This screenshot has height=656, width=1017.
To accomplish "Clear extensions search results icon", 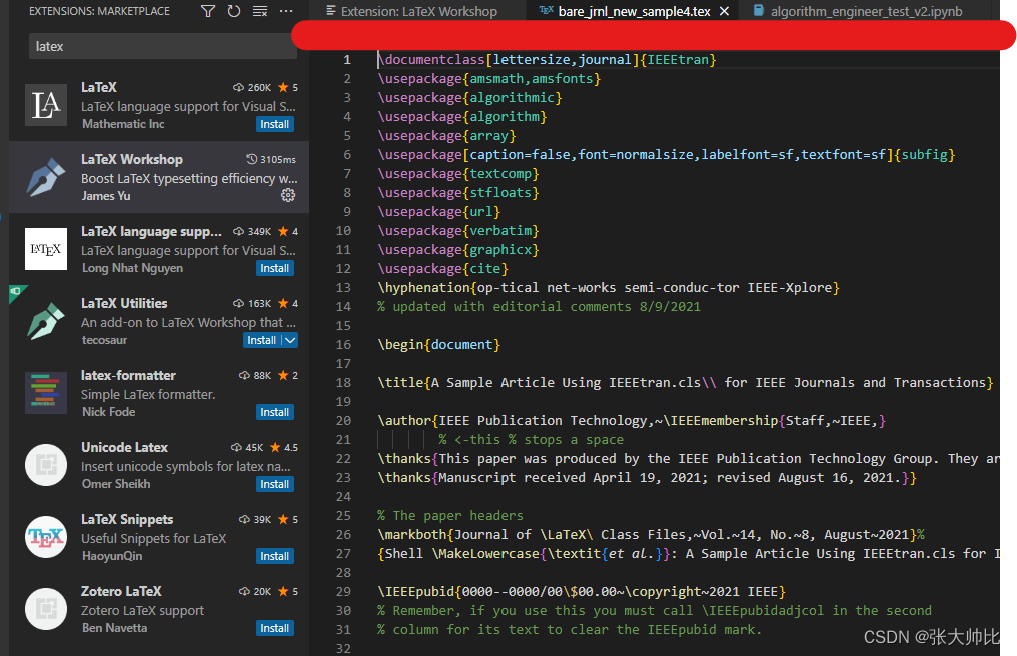I will (259, 11).
